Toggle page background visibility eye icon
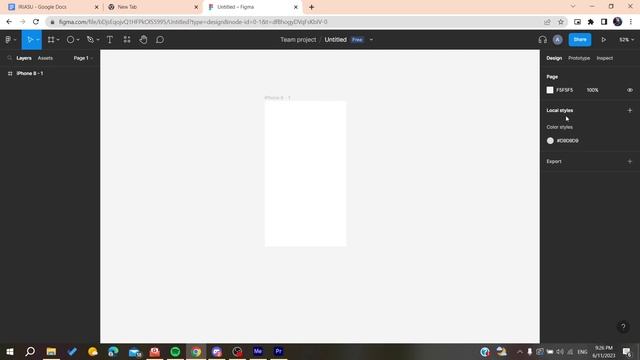This screenshot has height=360, width=640. [x=630, y=90]
